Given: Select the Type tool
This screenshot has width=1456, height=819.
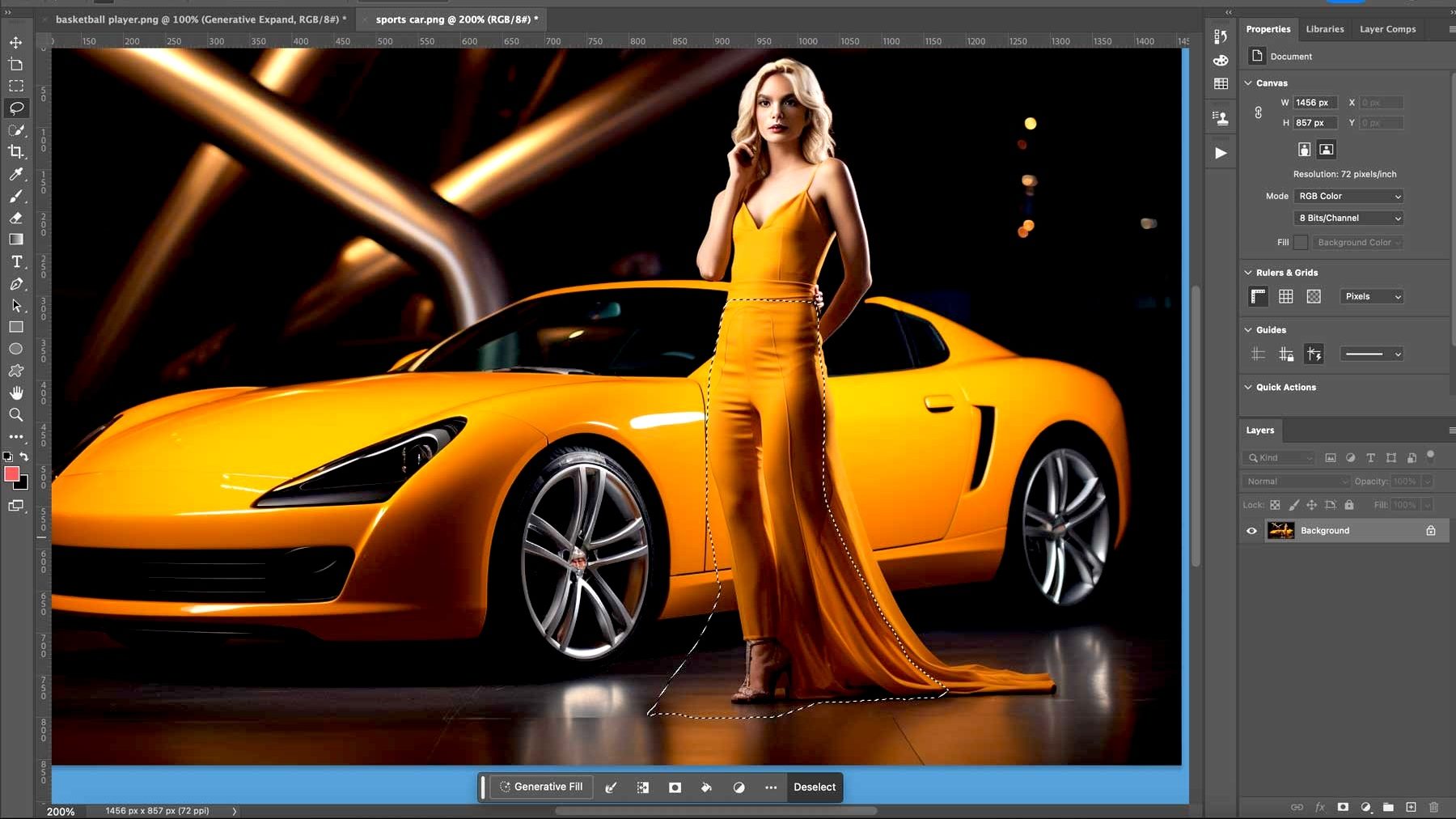Looking at the screenshot, I should pyautogui.click(x=15, y=261).
